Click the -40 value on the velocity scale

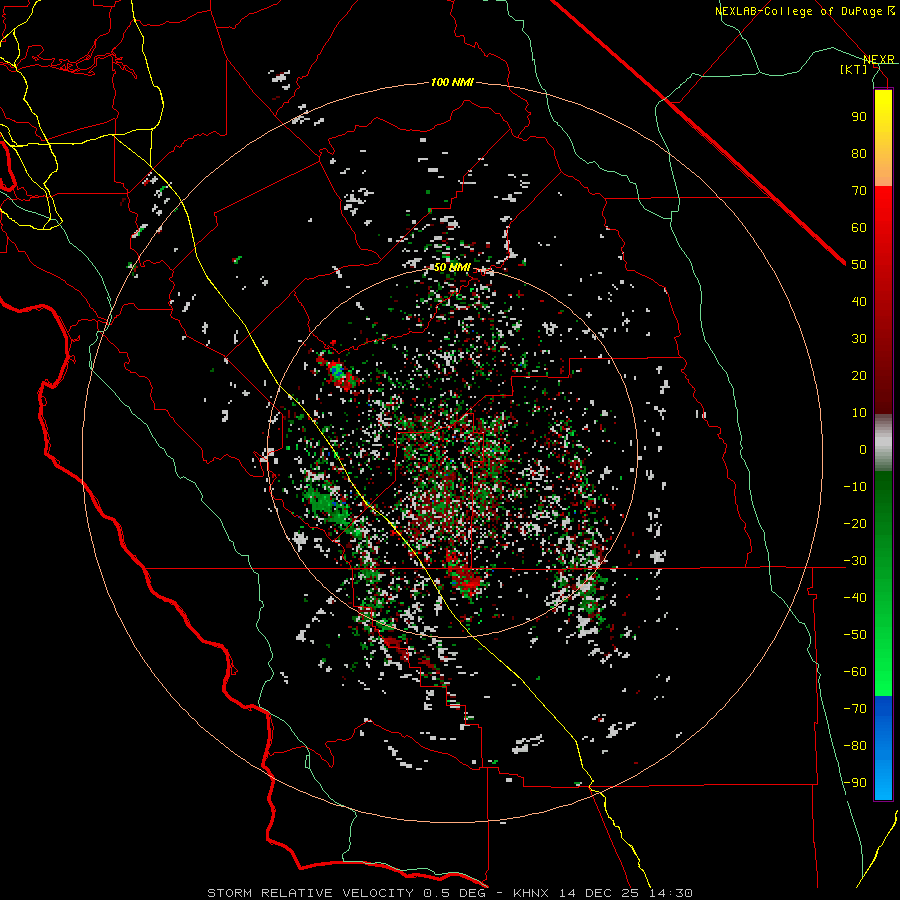(855, 598)
